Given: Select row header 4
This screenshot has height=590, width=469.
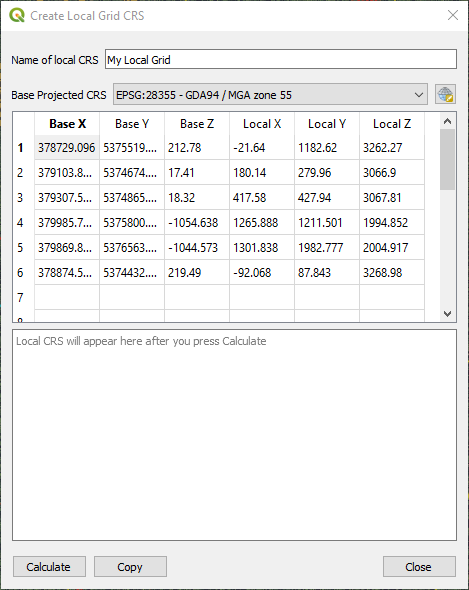Looking at the screenshot, I should point(24,222).
